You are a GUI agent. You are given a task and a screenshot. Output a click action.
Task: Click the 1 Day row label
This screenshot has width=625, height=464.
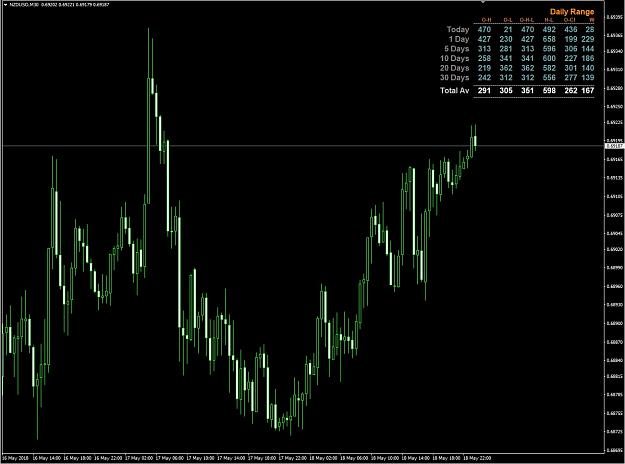(459, 39)
